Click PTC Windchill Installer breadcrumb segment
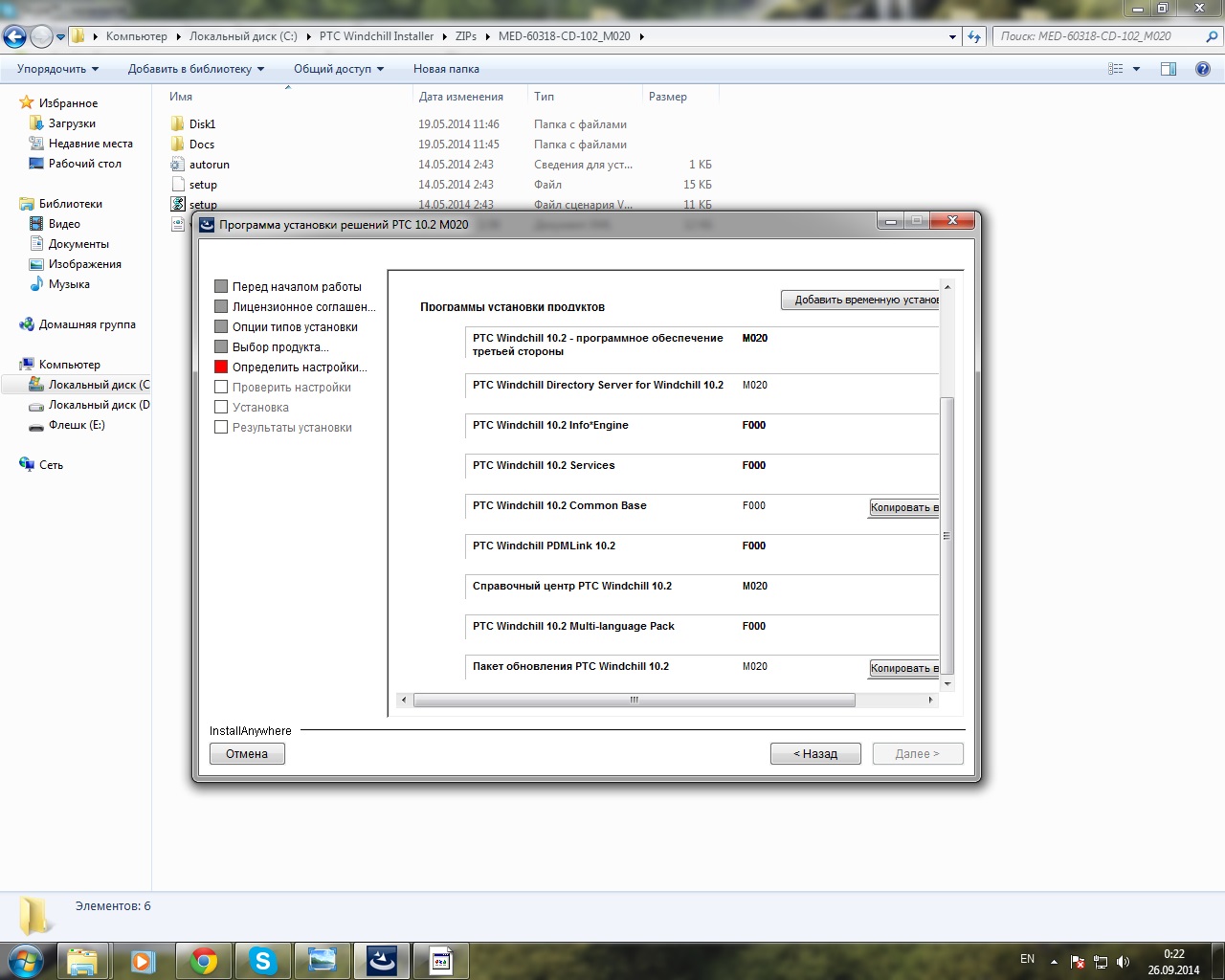 (x=376, y=36)
